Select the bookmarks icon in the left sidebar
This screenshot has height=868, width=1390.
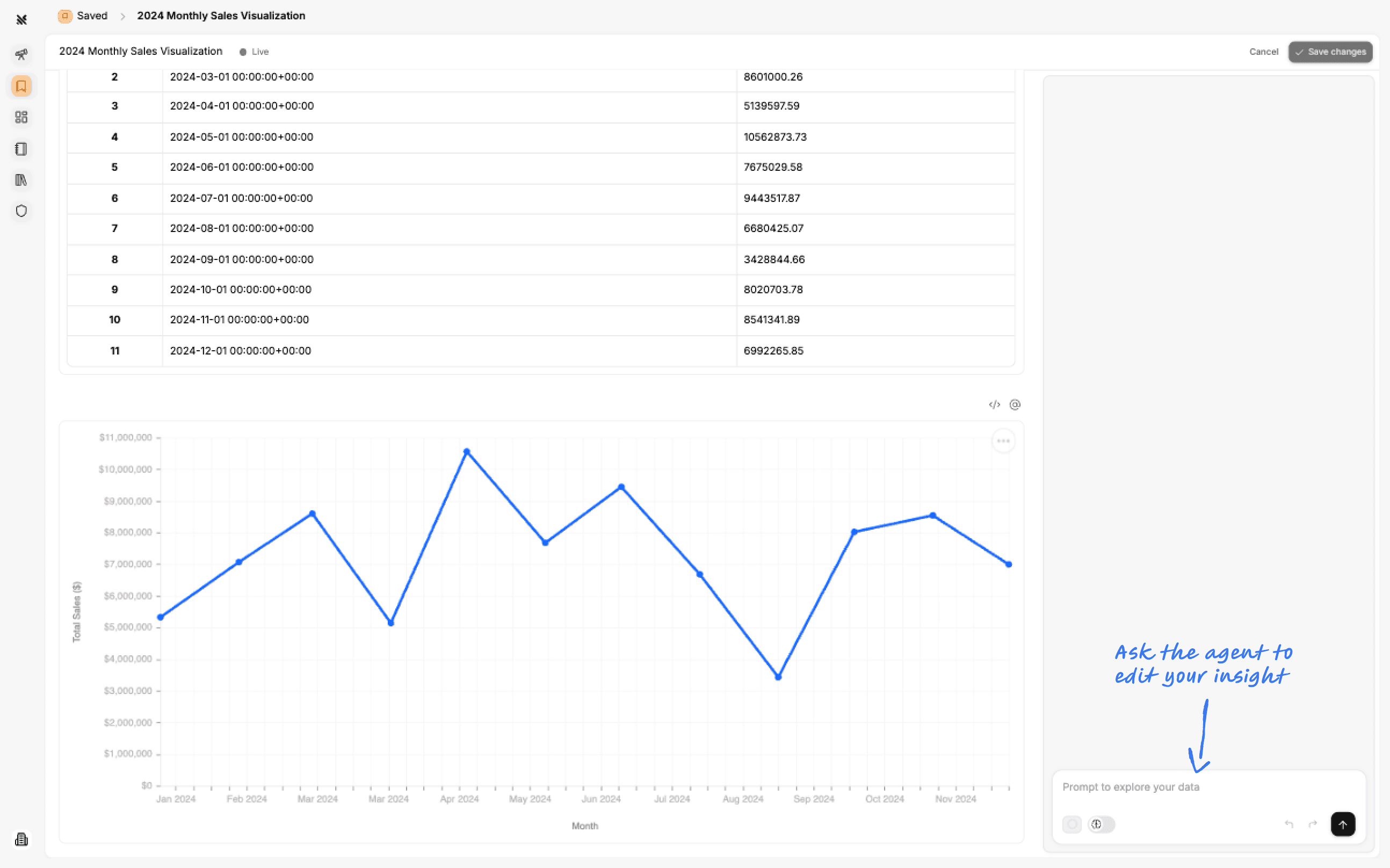pyautogui.click(x=21, y=86)
